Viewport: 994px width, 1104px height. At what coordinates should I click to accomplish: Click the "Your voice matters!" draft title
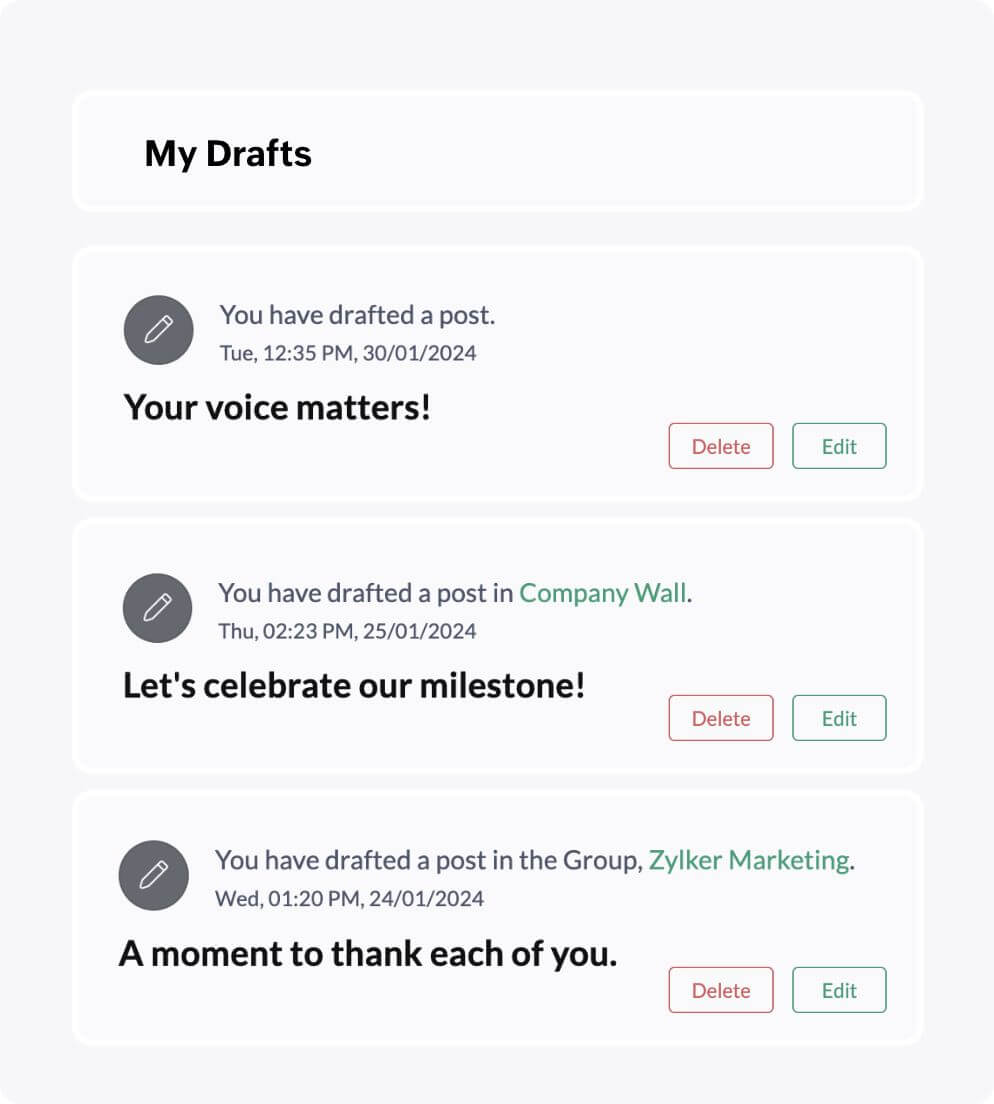[277, 408]
